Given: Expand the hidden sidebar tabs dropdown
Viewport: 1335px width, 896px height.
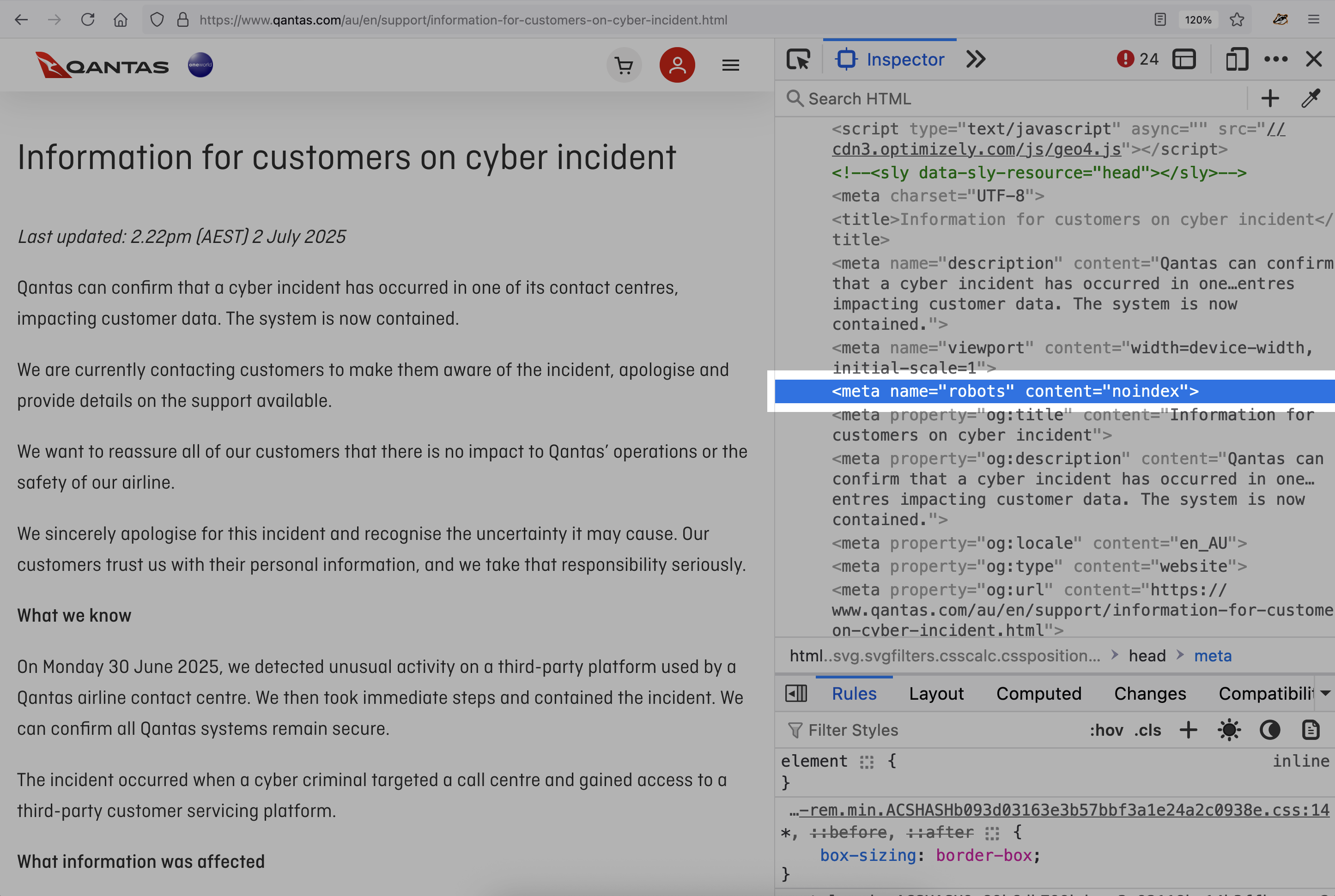Looking at the screenshot, I should pos(1326,694).
